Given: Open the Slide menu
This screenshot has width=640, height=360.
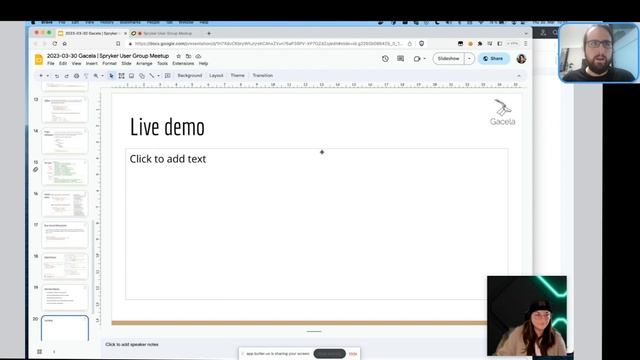Looking at the screenshot, I should point(126,64).
